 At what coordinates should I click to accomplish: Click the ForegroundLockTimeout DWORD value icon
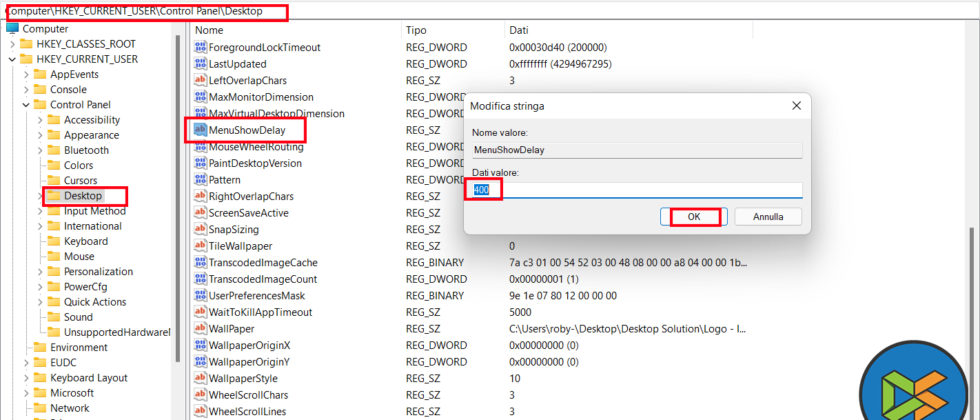[x=200, y=47]
